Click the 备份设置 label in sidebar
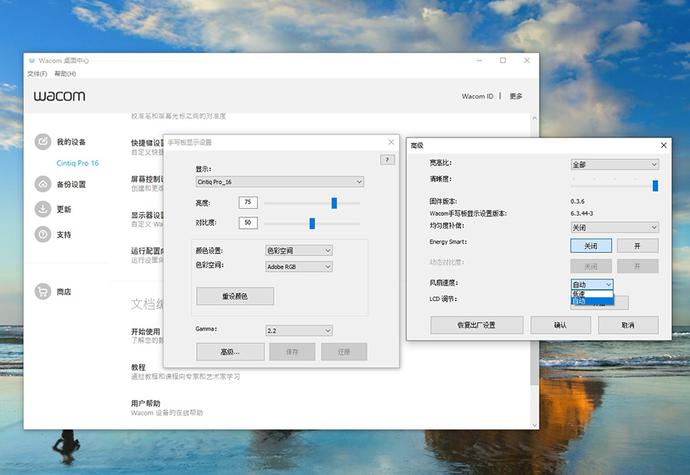This screenshot has width=690, height=475. click(71, 184)
